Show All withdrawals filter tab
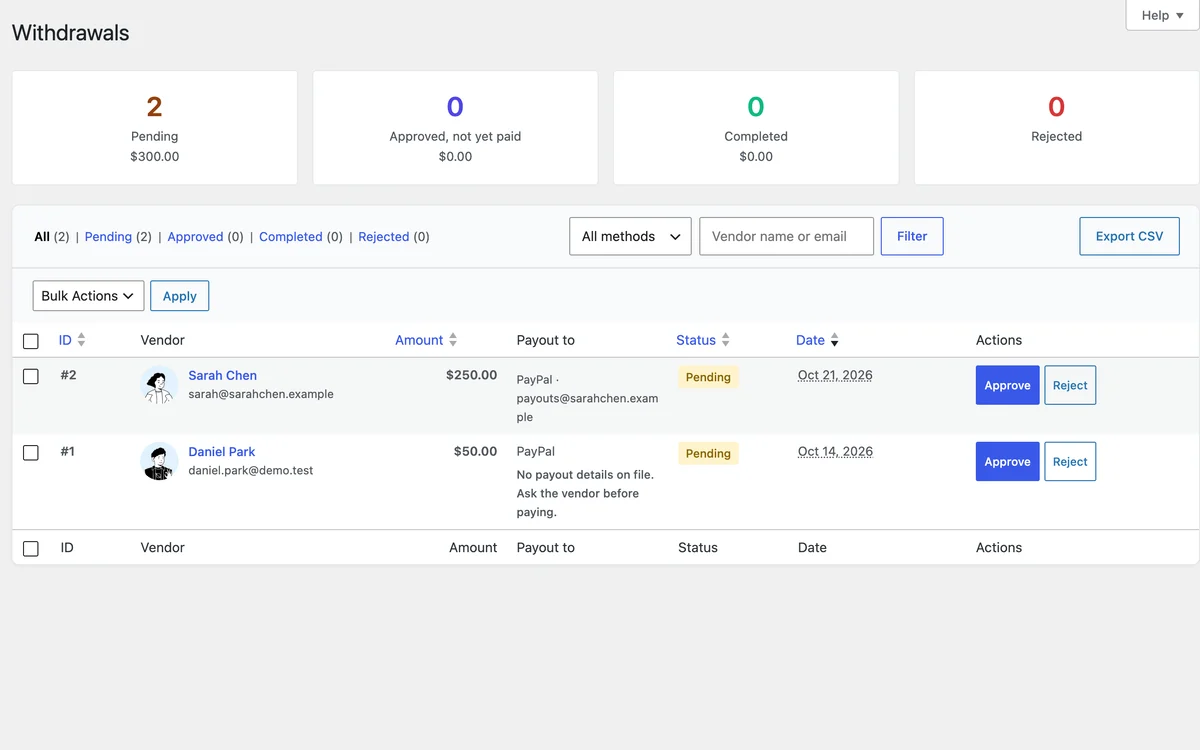Viewport: 1200px width, 750px height. [42, 237]
